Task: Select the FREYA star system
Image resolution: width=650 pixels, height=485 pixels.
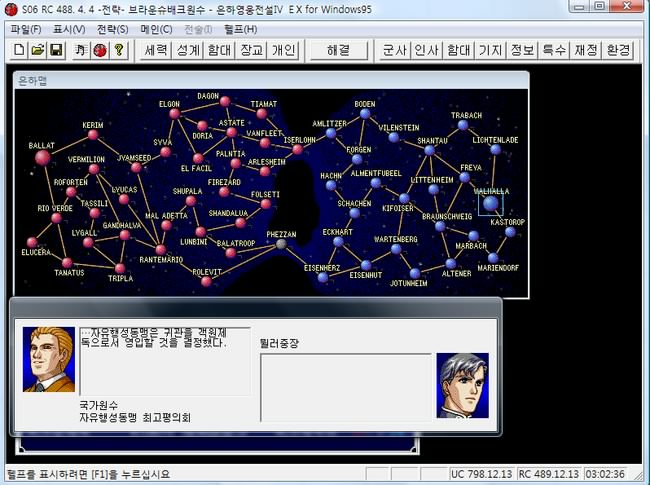Action: 465,177
